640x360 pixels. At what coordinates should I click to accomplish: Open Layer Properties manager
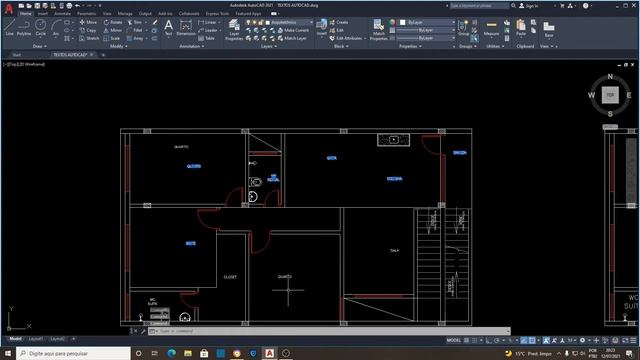[x=234, y=30]
